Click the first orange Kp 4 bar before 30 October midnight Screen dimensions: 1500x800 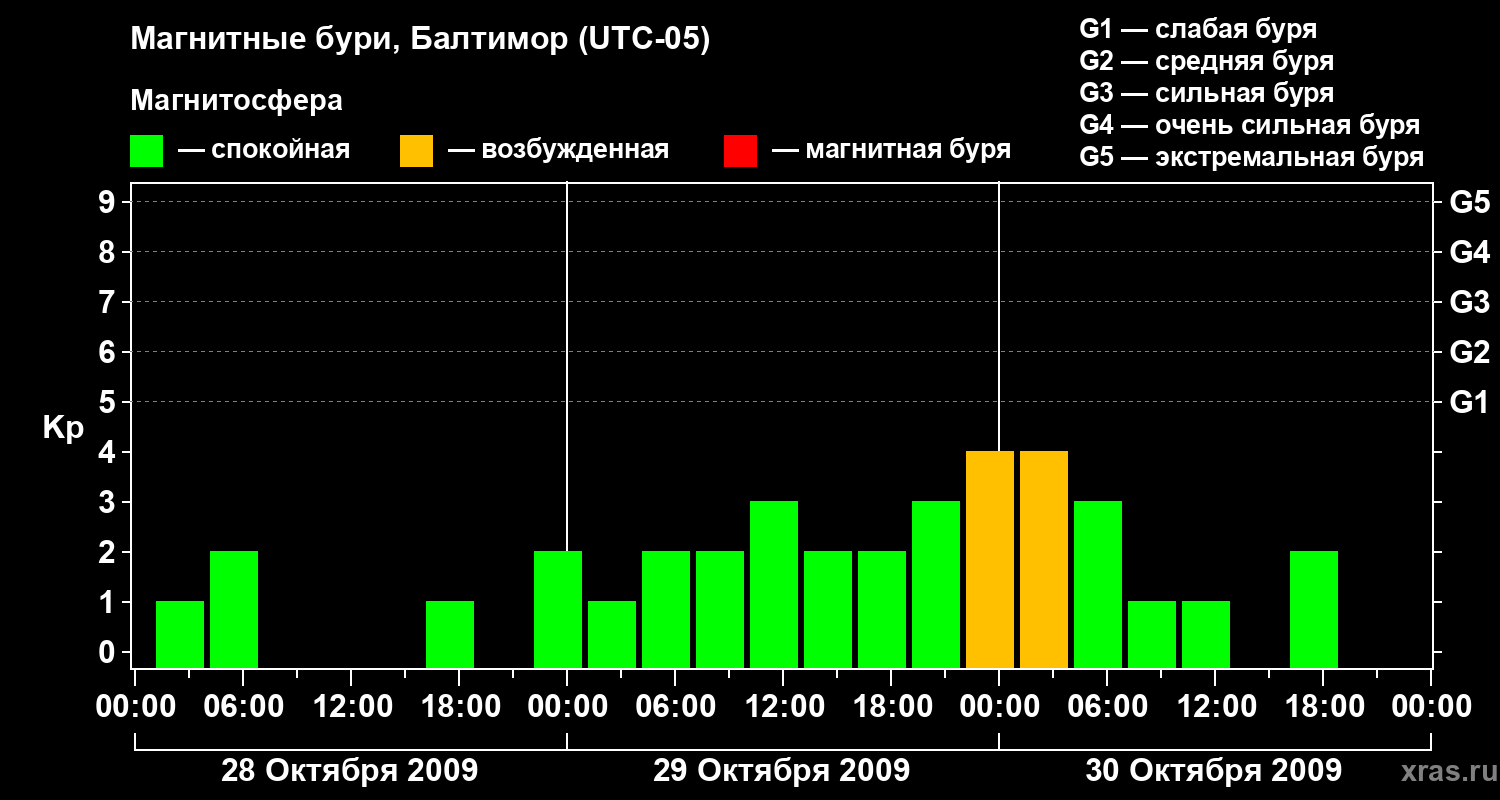pos(990,560)
